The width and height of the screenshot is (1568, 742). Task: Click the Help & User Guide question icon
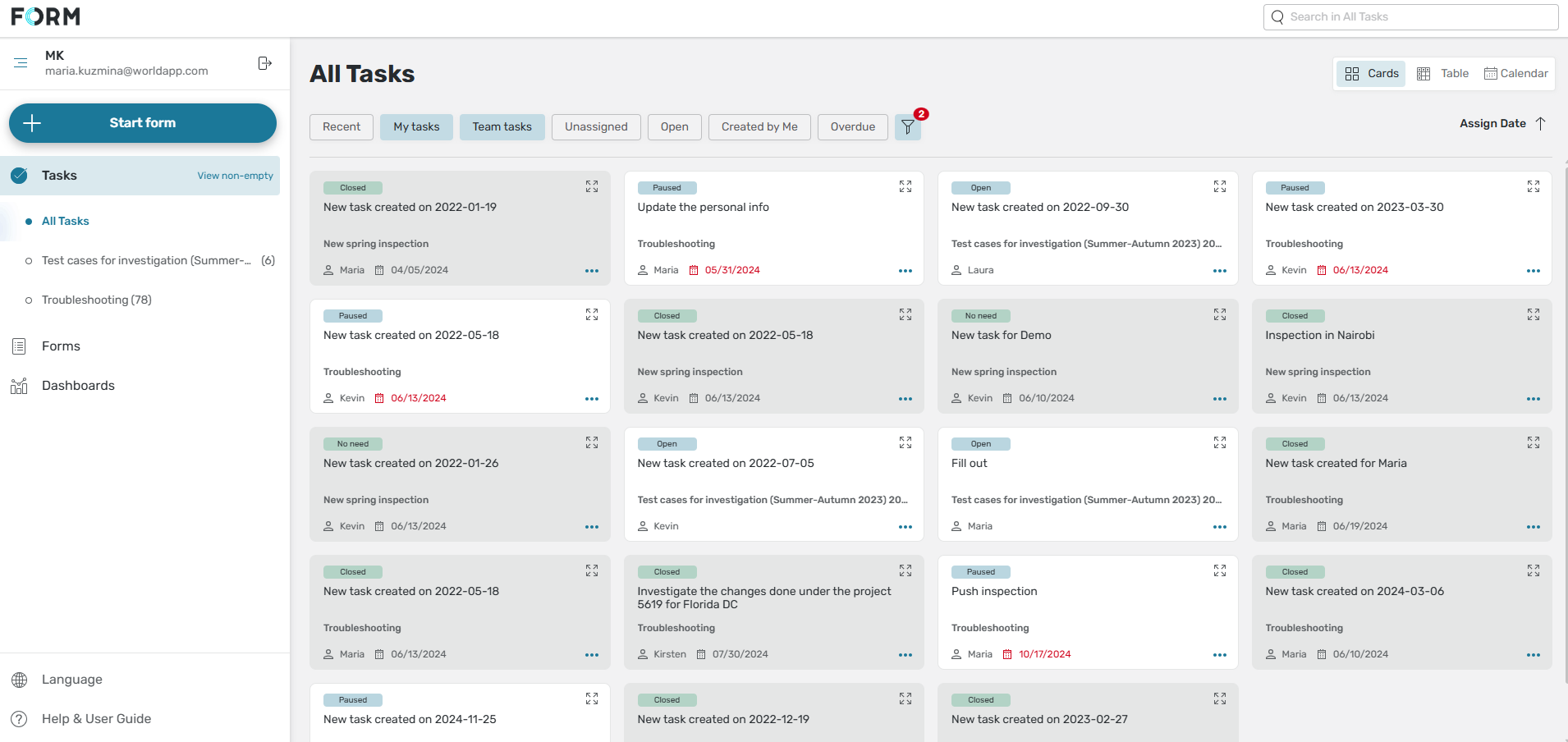pos(19,719)
